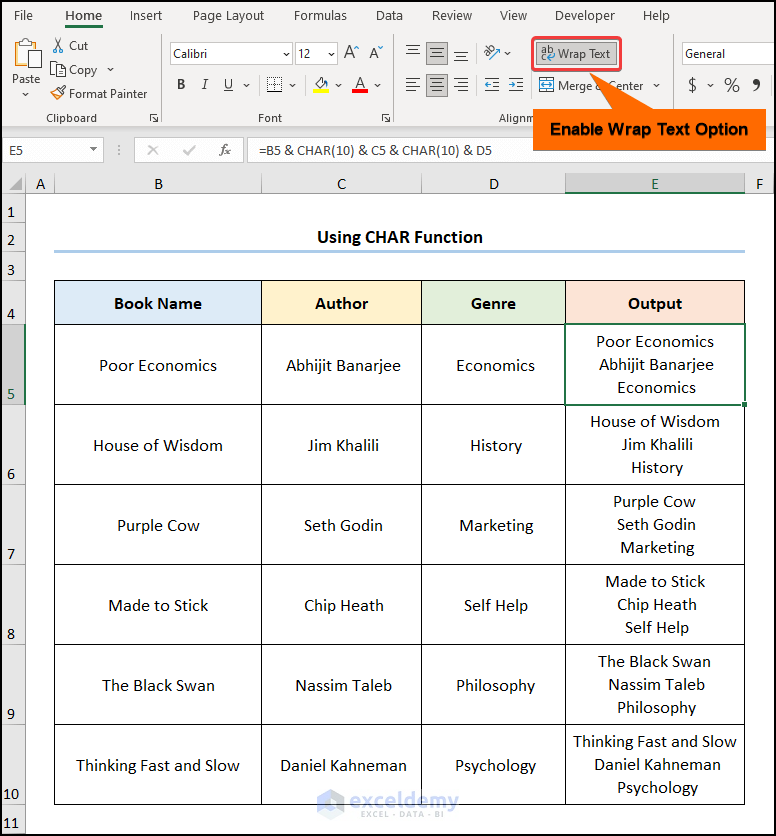The height and width of the screenshot is (836, 776).
Task: Open the Clipboard dialog launcher
Action: pyautogui.click(x=154, y=118)
